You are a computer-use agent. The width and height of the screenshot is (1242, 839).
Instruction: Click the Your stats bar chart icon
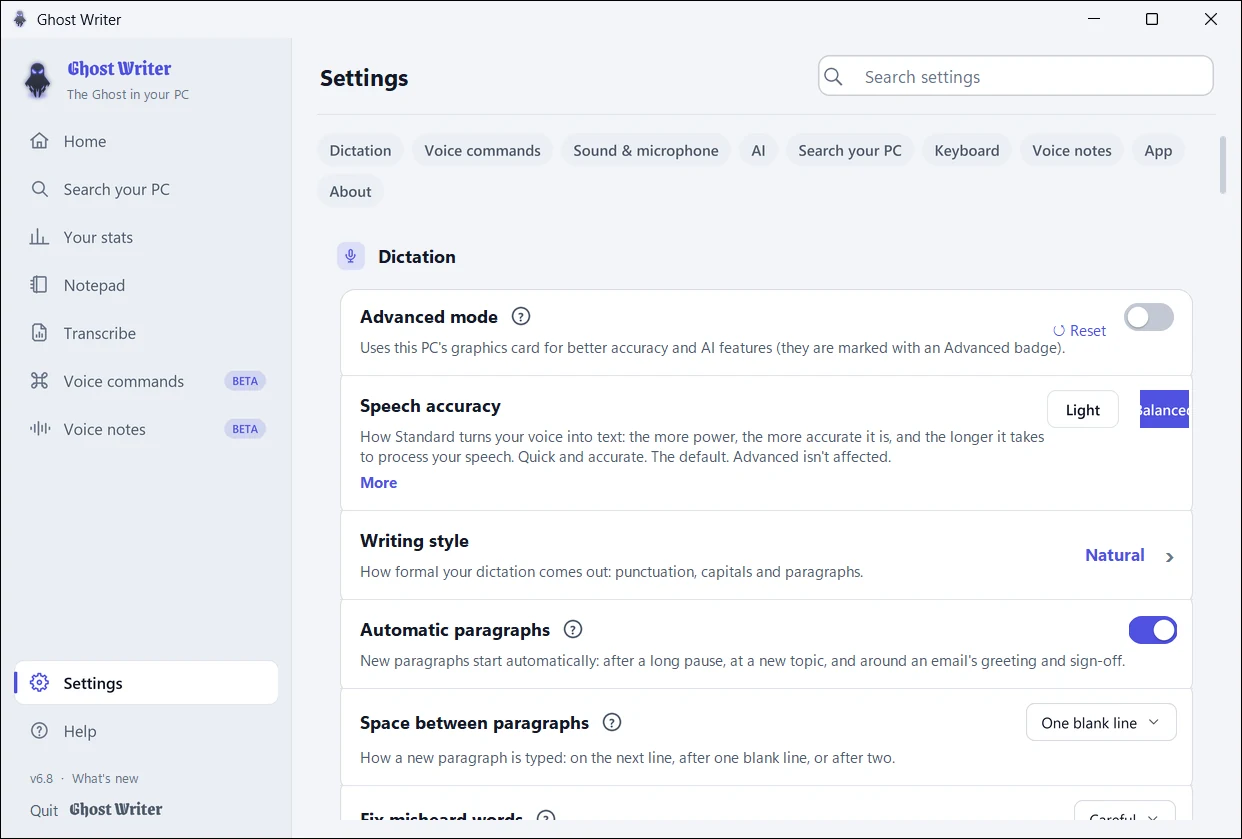(39, 237)
